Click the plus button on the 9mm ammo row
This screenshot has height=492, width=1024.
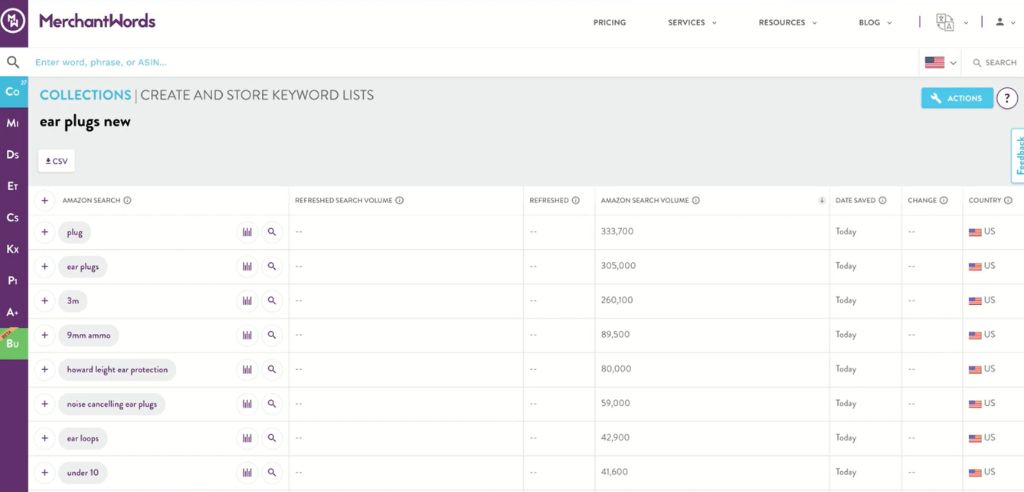coord(44,335)
